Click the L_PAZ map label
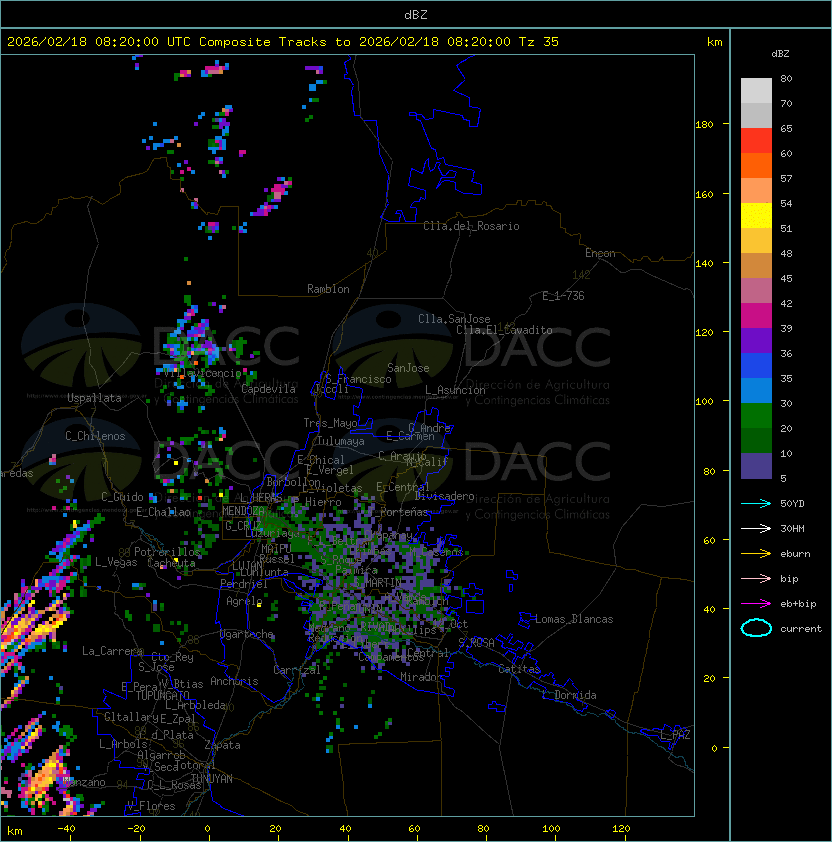Image resolution: width=832 pixels, height=842 pixels. pyautogui.click(x=675, y=734)
